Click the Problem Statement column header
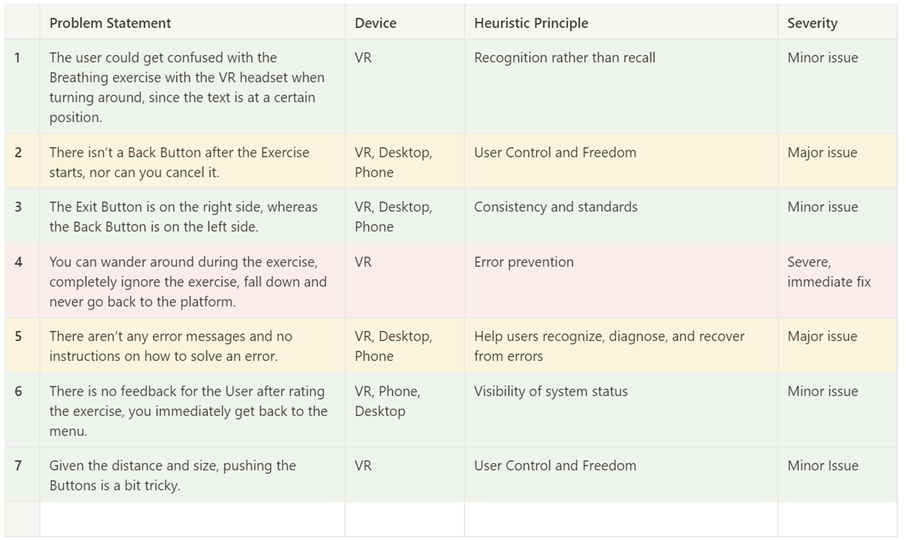This screenshot has height=540, width=906. point(192,23)
